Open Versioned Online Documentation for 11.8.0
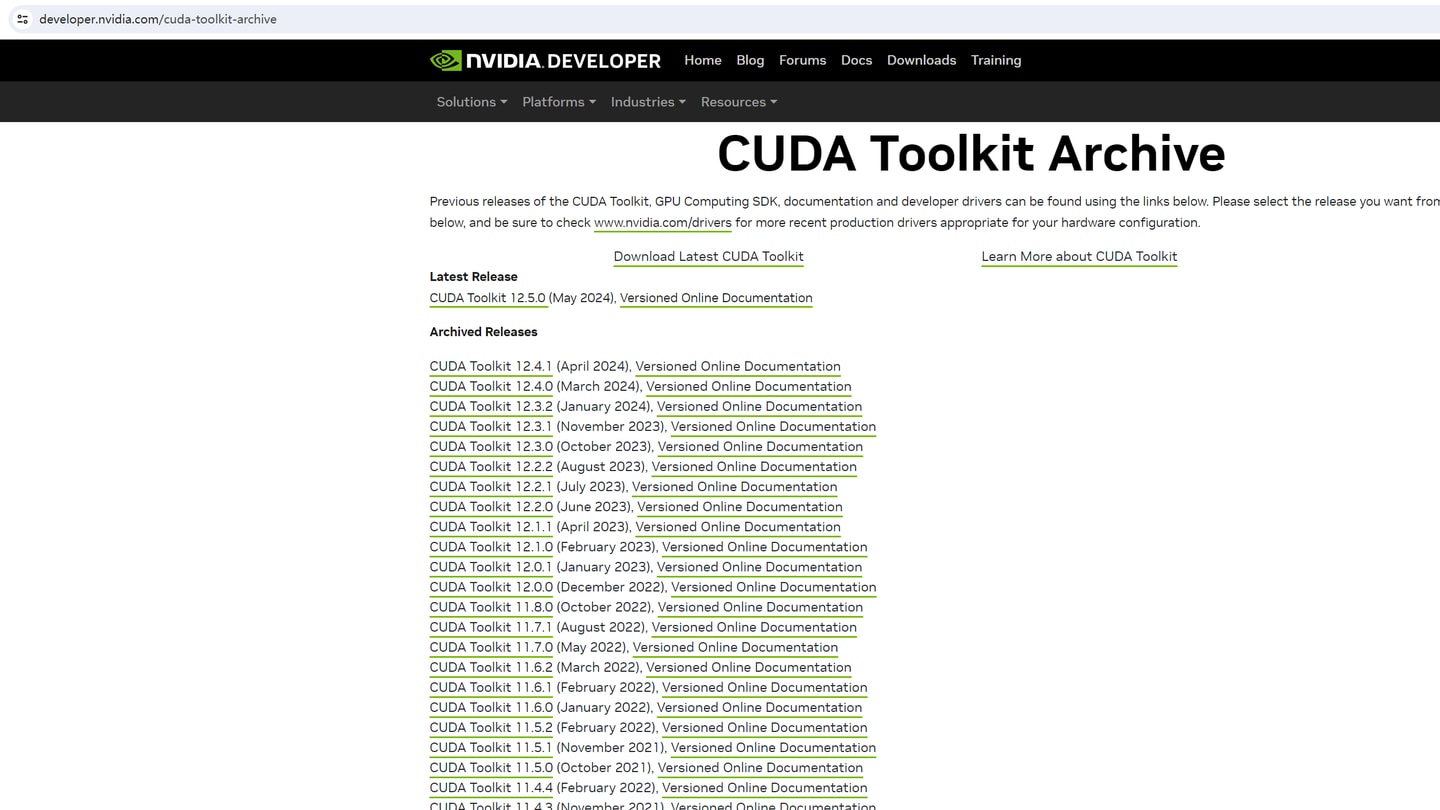1440x810 pixels. point(760,606)
